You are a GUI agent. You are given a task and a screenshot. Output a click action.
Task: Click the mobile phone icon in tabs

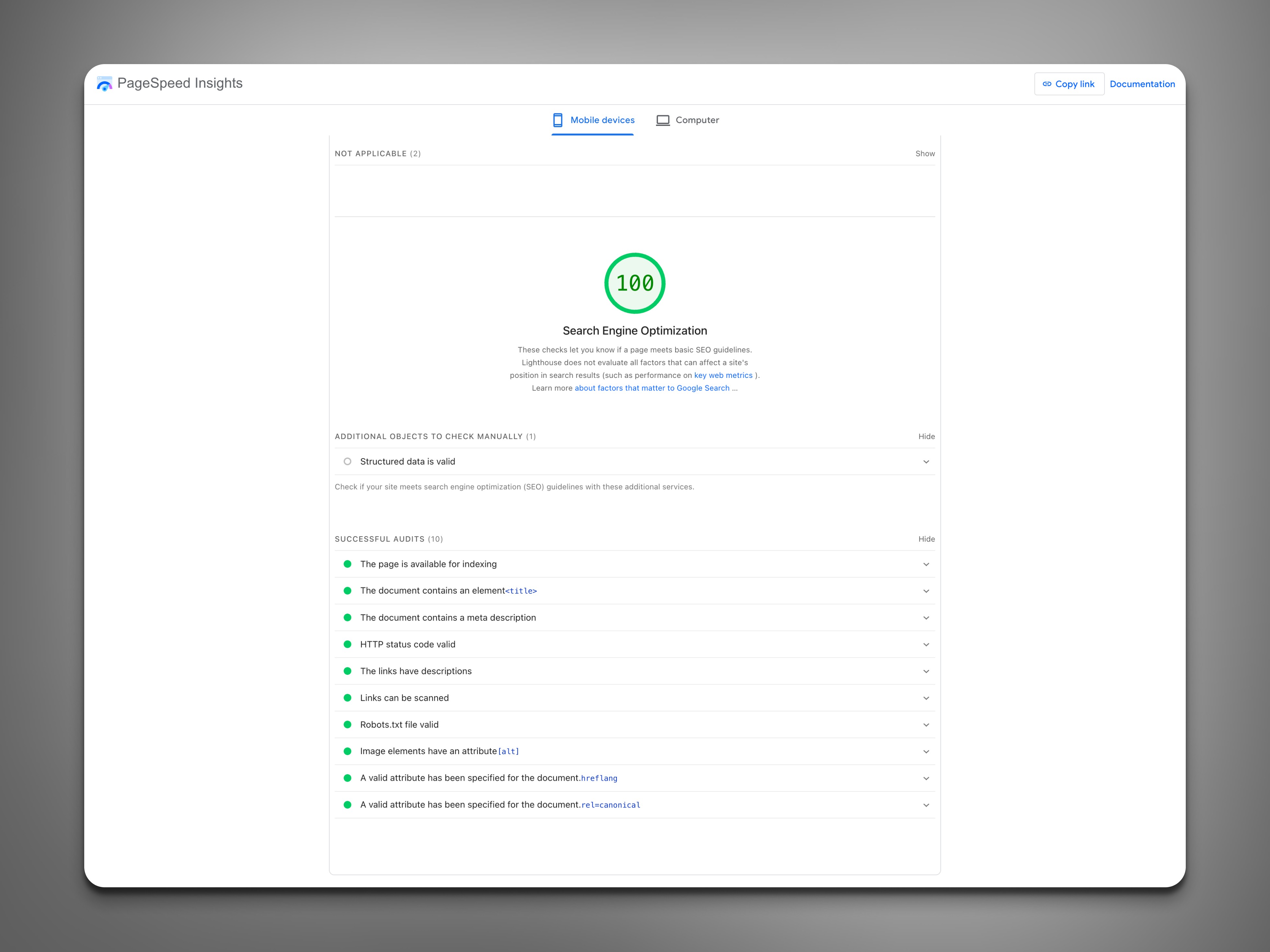[x=558, y=120]
